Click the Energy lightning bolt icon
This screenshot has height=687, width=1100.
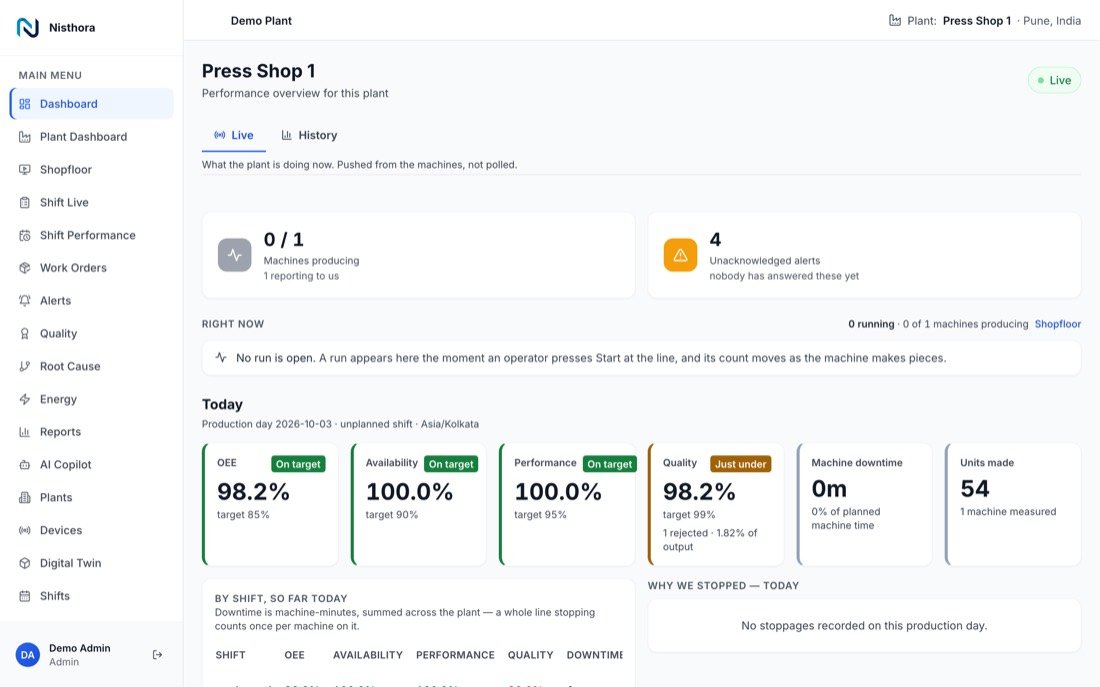tap(25, 399)
